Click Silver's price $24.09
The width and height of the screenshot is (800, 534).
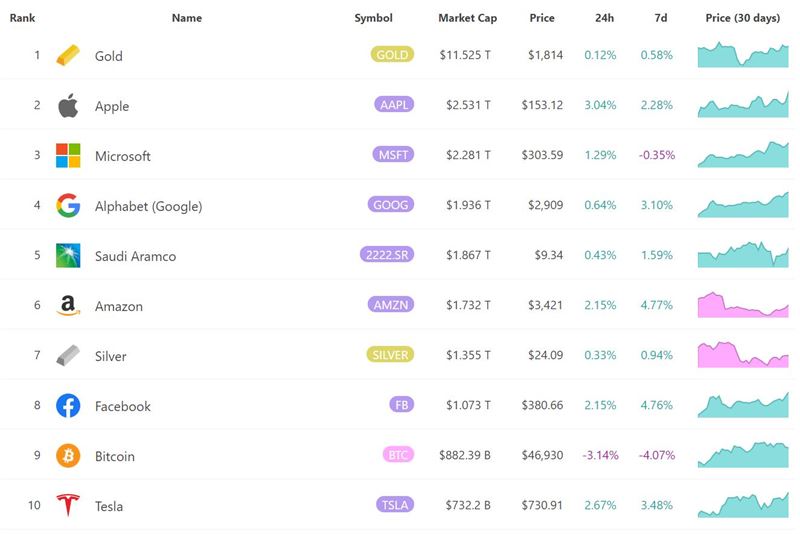(x=545, y=355)
